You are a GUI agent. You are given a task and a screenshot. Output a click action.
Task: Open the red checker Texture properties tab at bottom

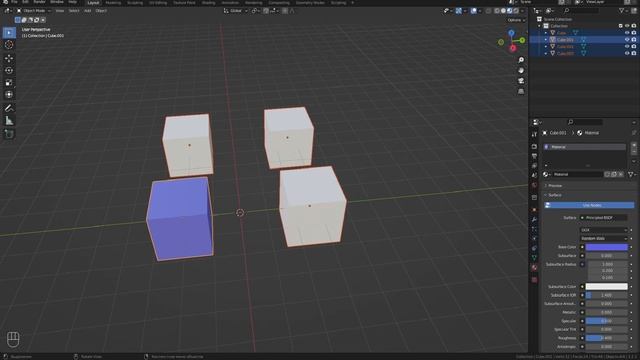[x=534, y=280]
